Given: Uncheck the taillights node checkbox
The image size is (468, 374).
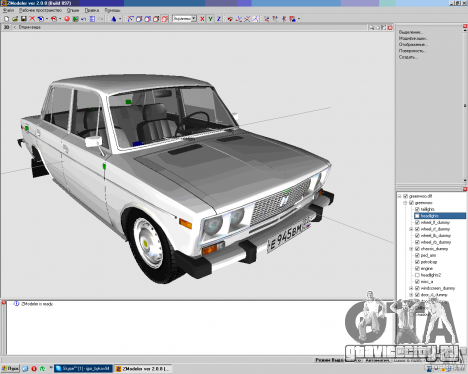Looking at the screenshot, I should 417,209.
